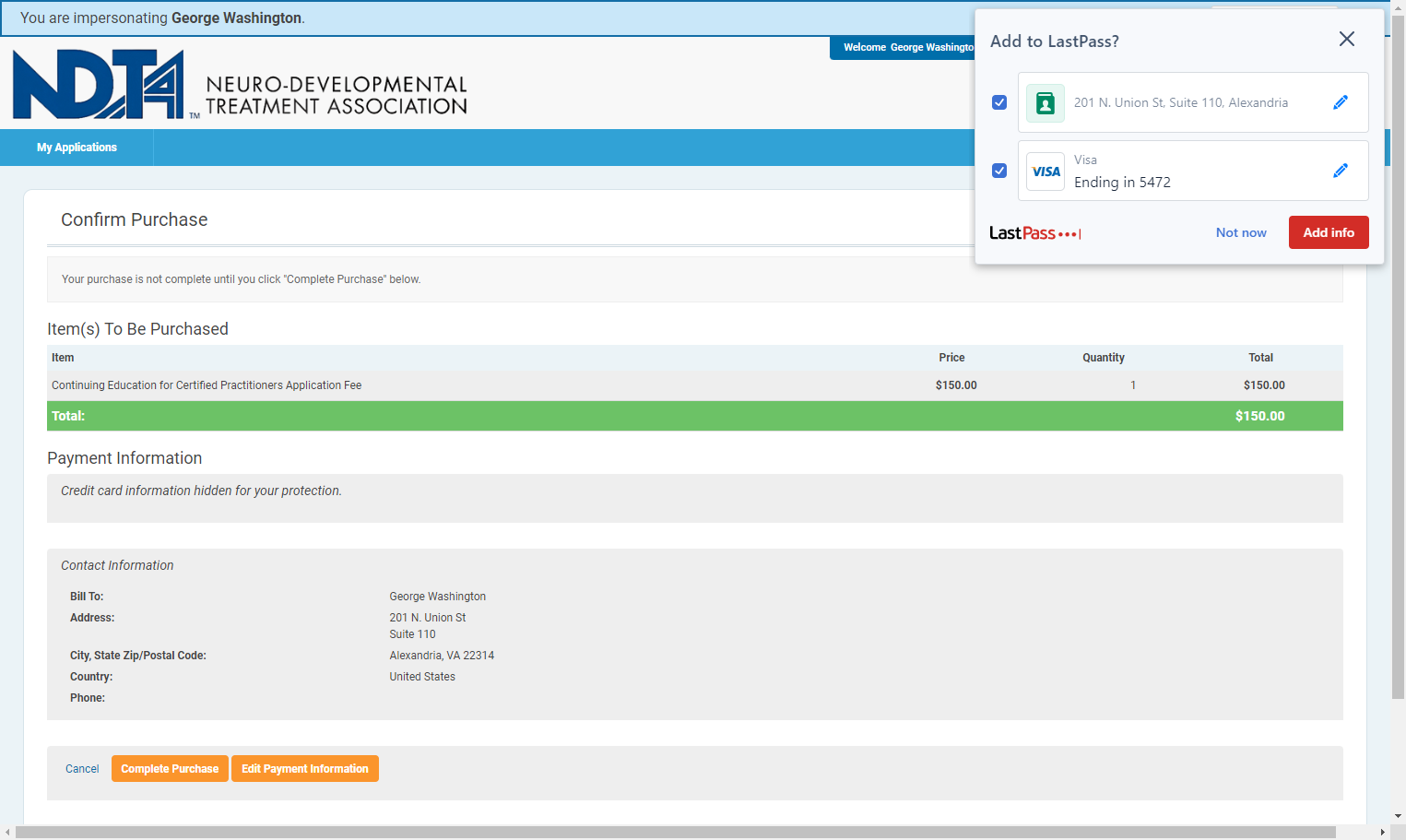Uncheck the address checkbox in LastPass
This screenshot has height=840, width=1406.
[x=999, y=102]
